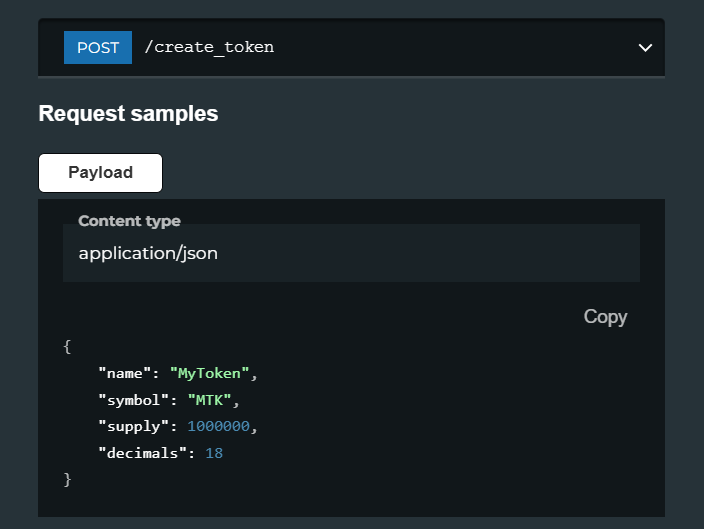Click the Content type label
The image size is (704, 529).
129,221
